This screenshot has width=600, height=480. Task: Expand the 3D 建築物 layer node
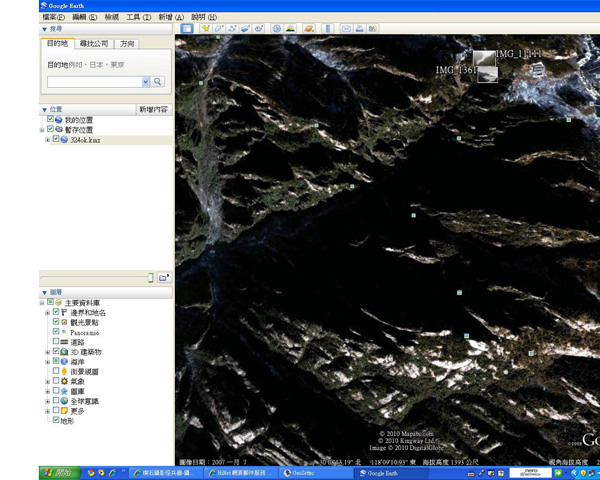tap(47, 352)
